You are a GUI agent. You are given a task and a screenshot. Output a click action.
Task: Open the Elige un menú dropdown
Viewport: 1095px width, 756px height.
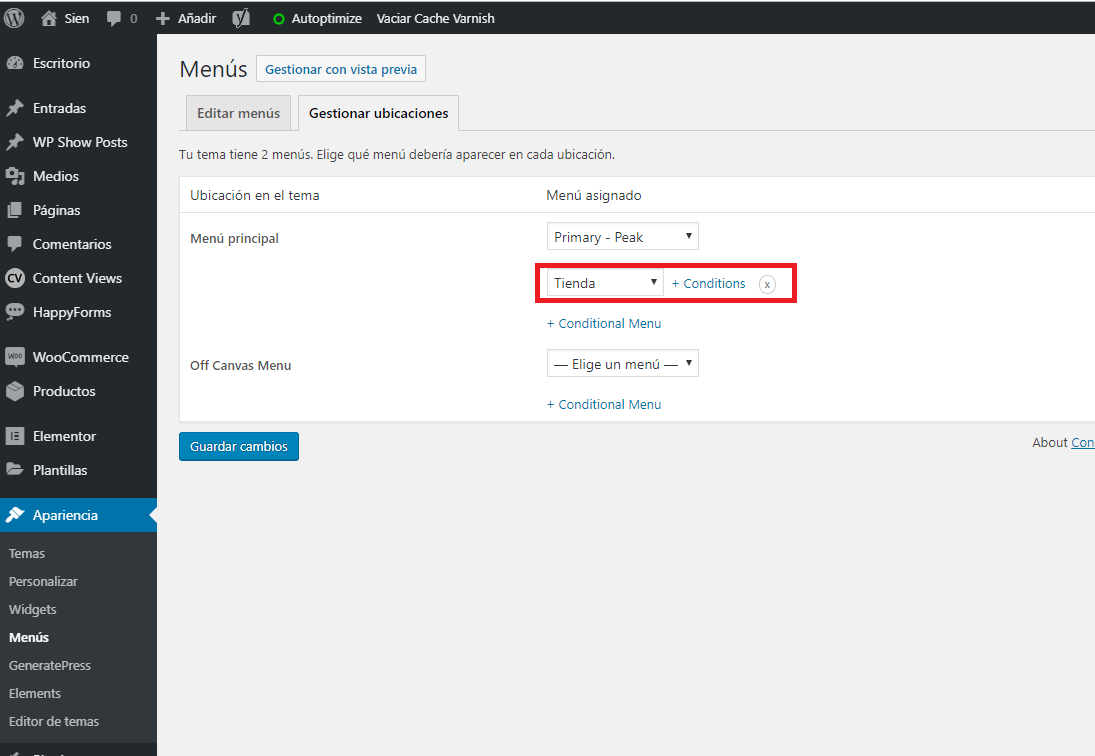coord(622,364)
